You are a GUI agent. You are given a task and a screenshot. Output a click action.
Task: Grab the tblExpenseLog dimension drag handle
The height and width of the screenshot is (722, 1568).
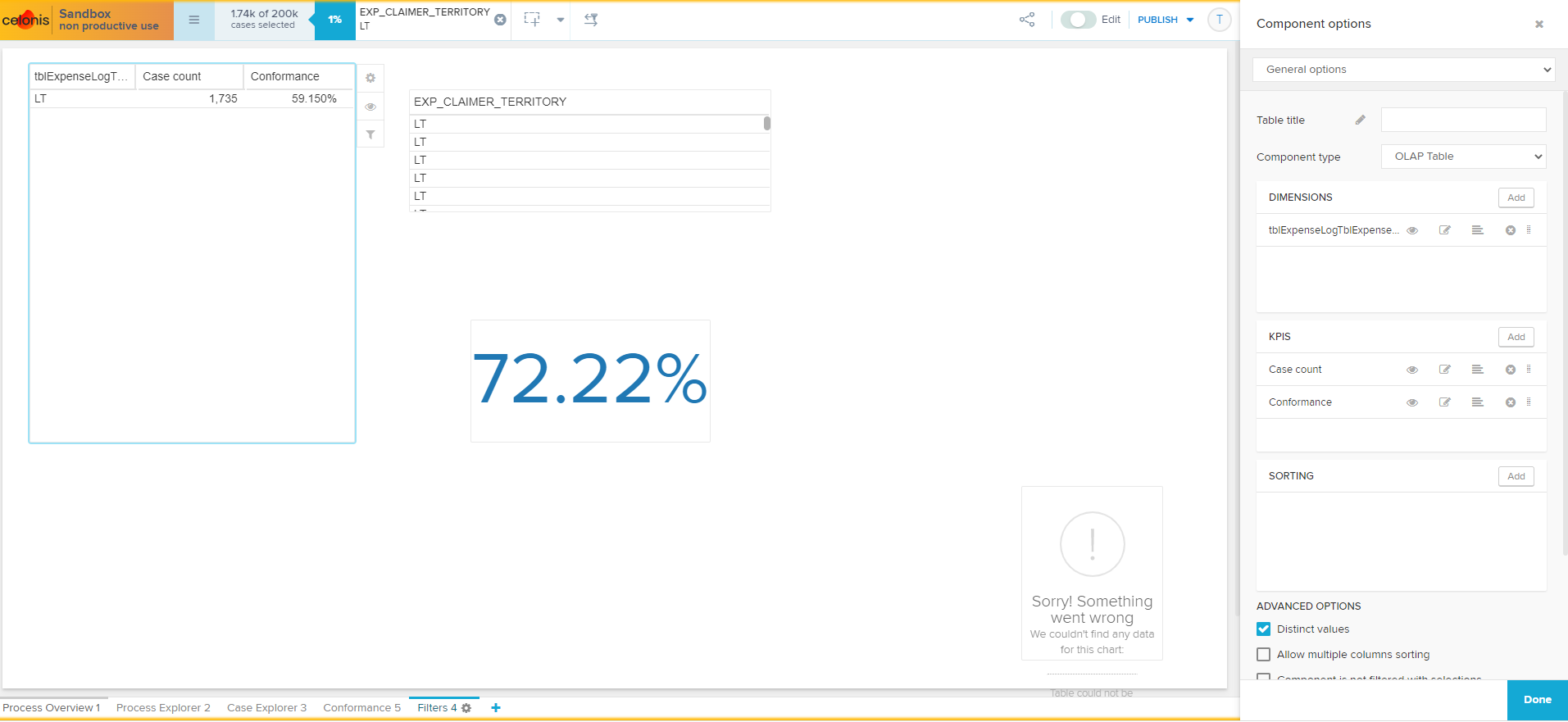click(1529, 230)
